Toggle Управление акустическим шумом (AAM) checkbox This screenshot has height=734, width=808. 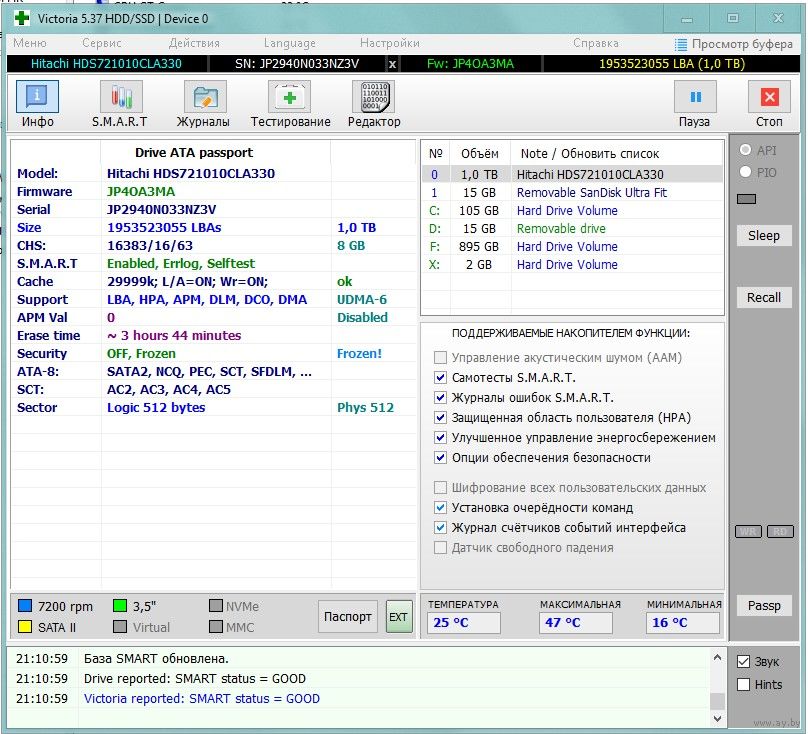click(440, 357)
